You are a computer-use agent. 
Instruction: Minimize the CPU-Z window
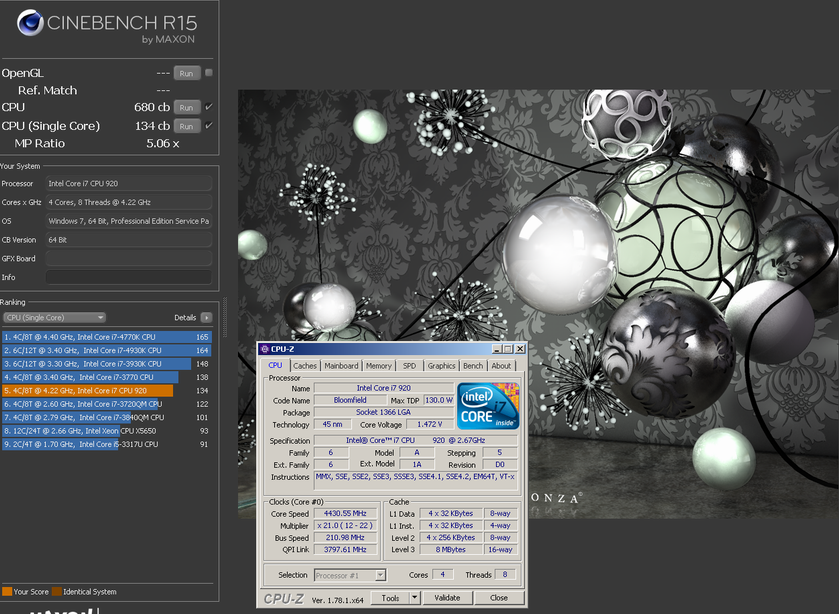click(497, 349)
